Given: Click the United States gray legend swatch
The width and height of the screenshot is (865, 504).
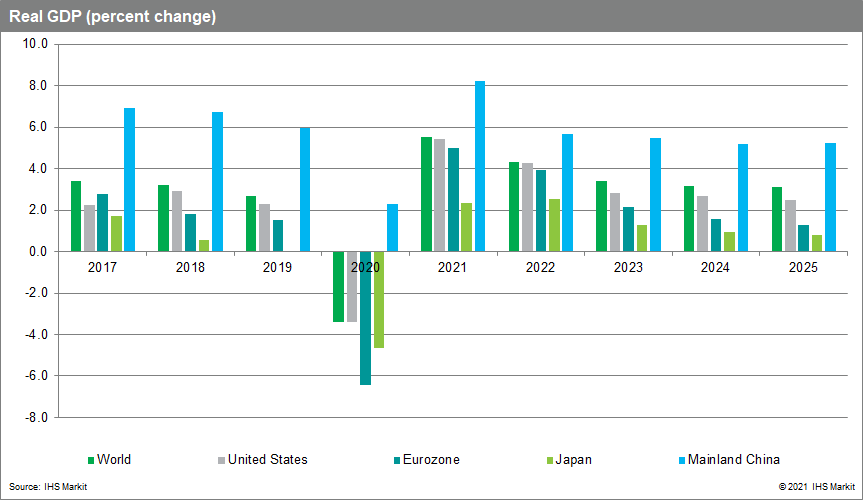Looking at the screenshot, I should (221, 460).
